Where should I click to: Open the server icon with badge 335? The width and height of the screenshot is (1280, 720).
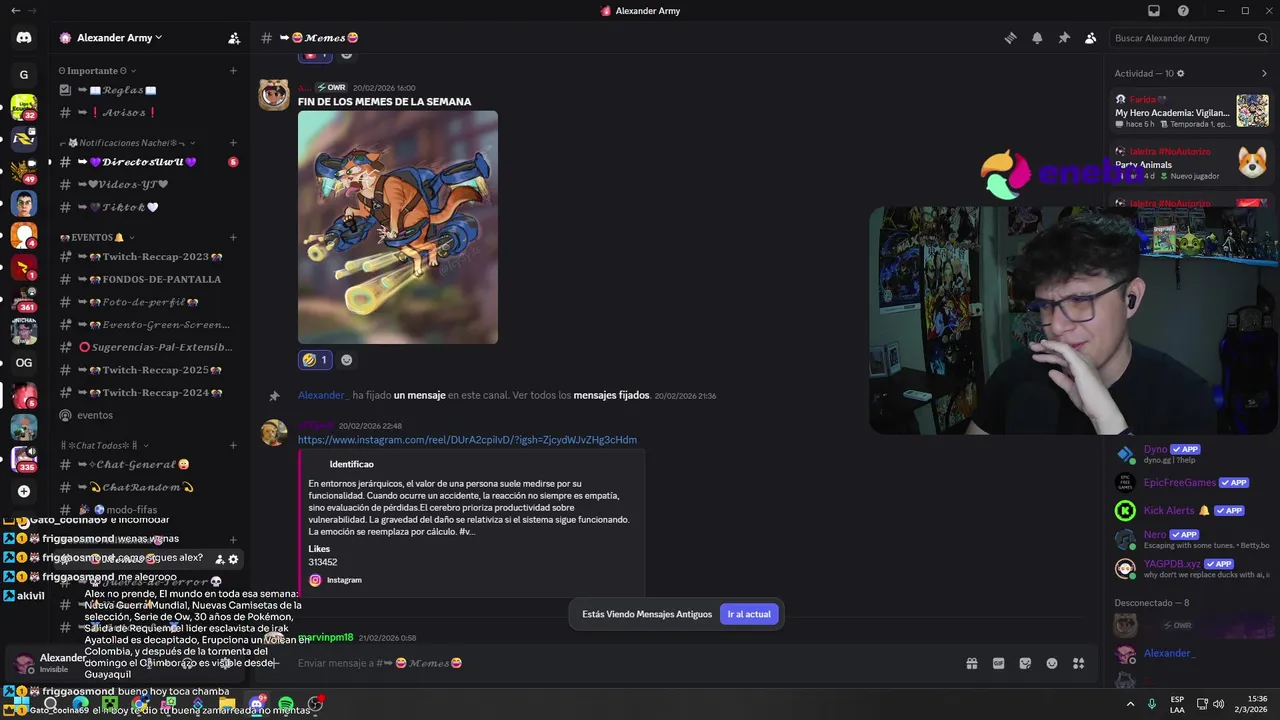(x=24, y=459)
